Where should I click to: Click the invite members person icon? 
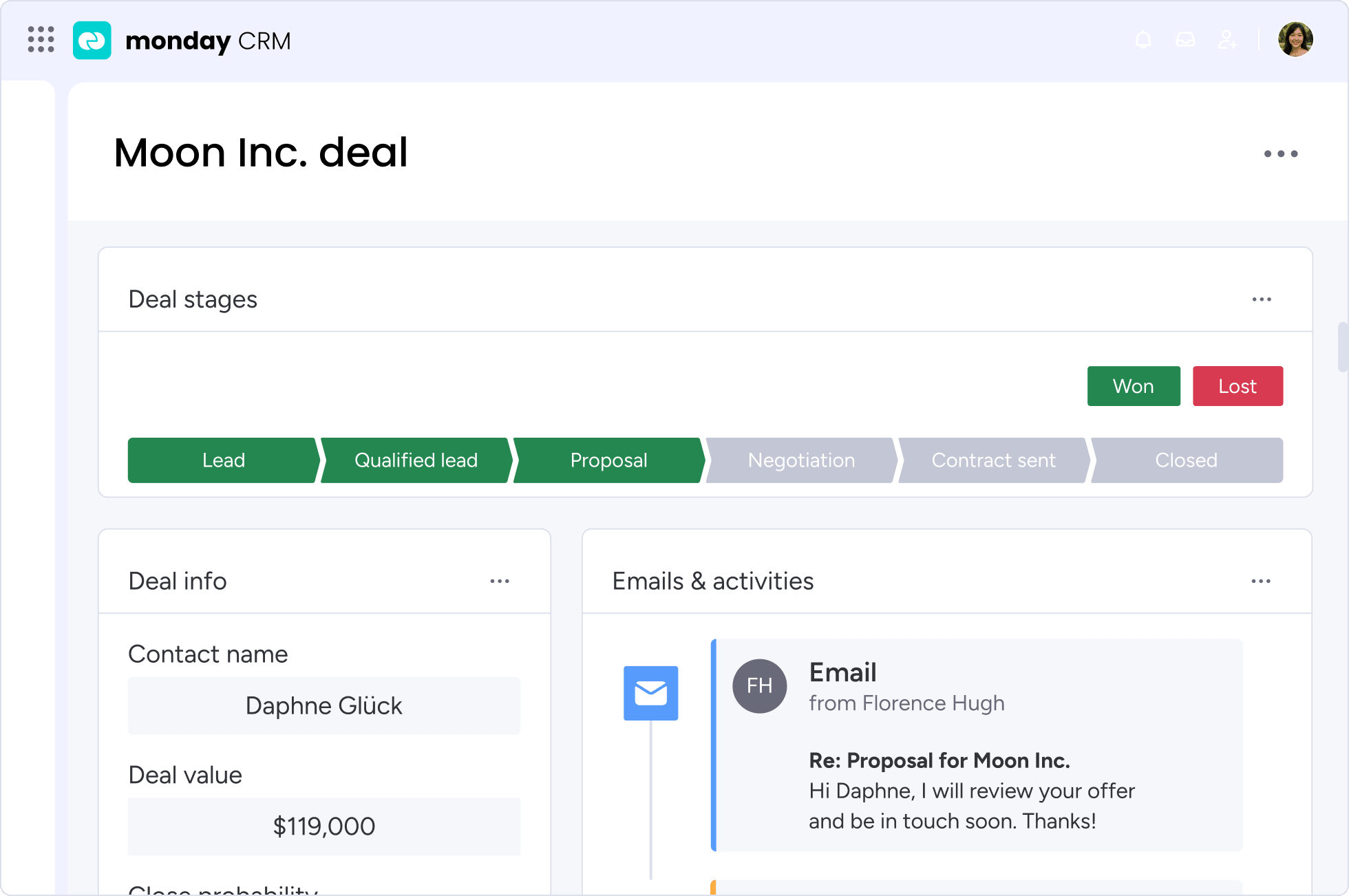coord(1227,40)
